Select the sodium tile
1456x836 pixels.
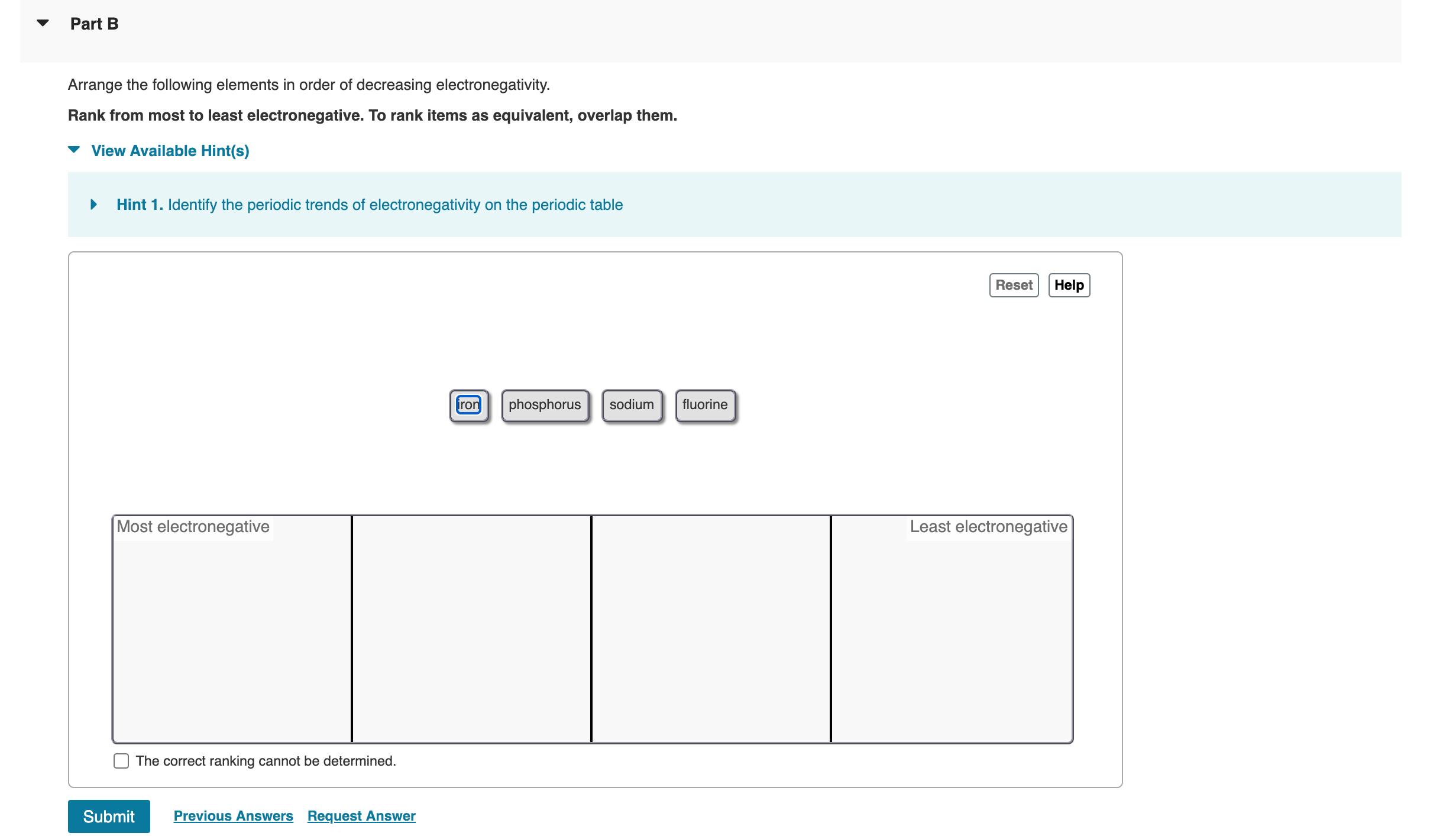pos(631,405)
